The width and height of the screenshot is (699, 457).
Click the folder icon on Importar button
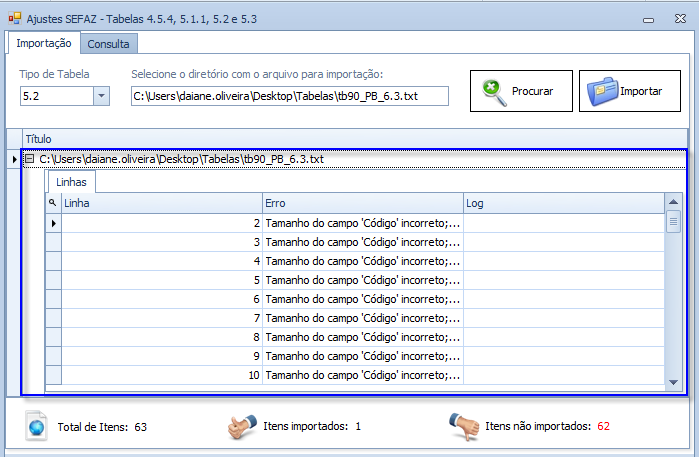(x=601, y=91)
